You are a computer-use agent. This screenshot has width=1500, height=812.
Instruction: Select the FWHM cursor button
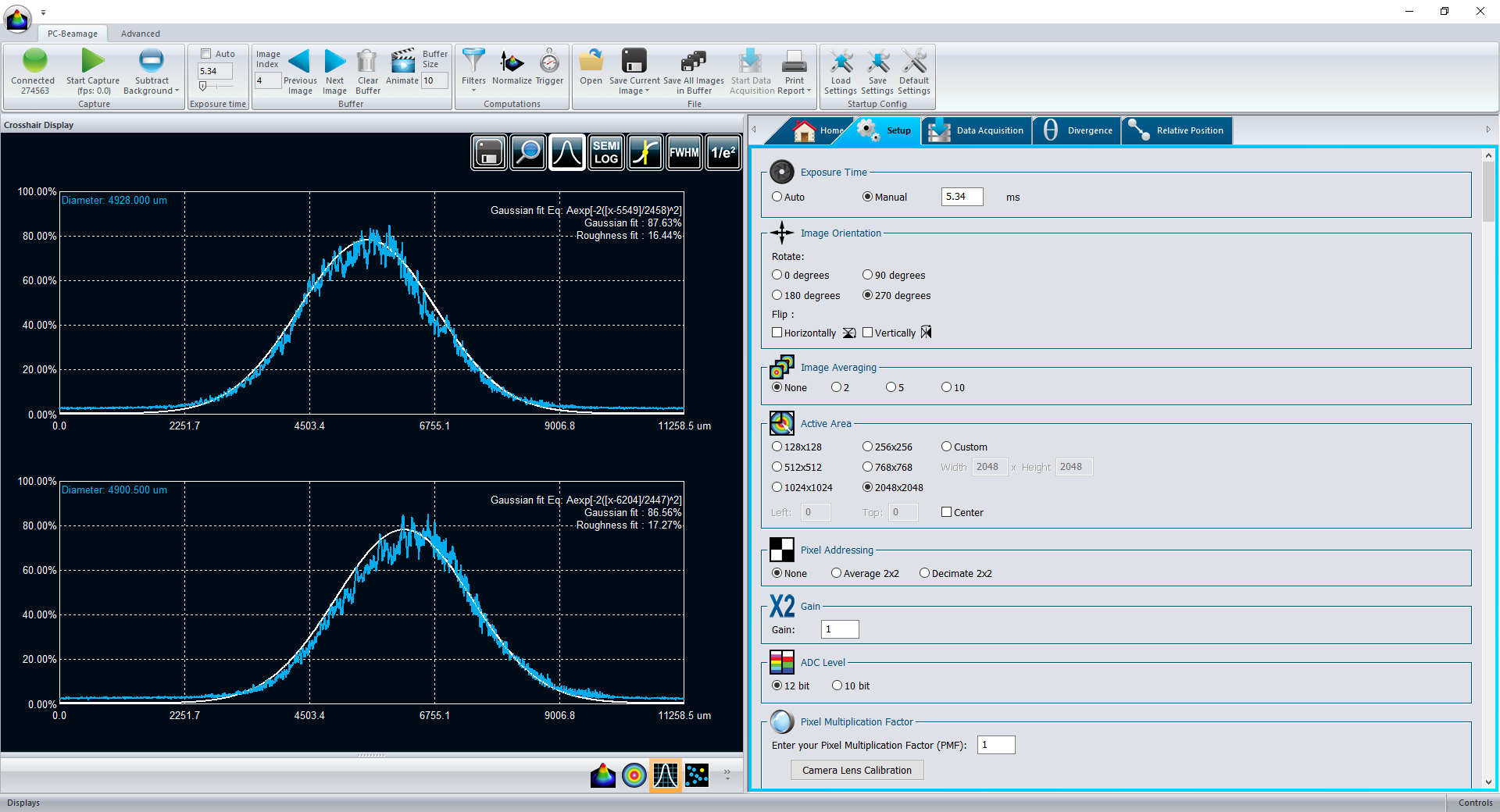[x=684, y=152]
